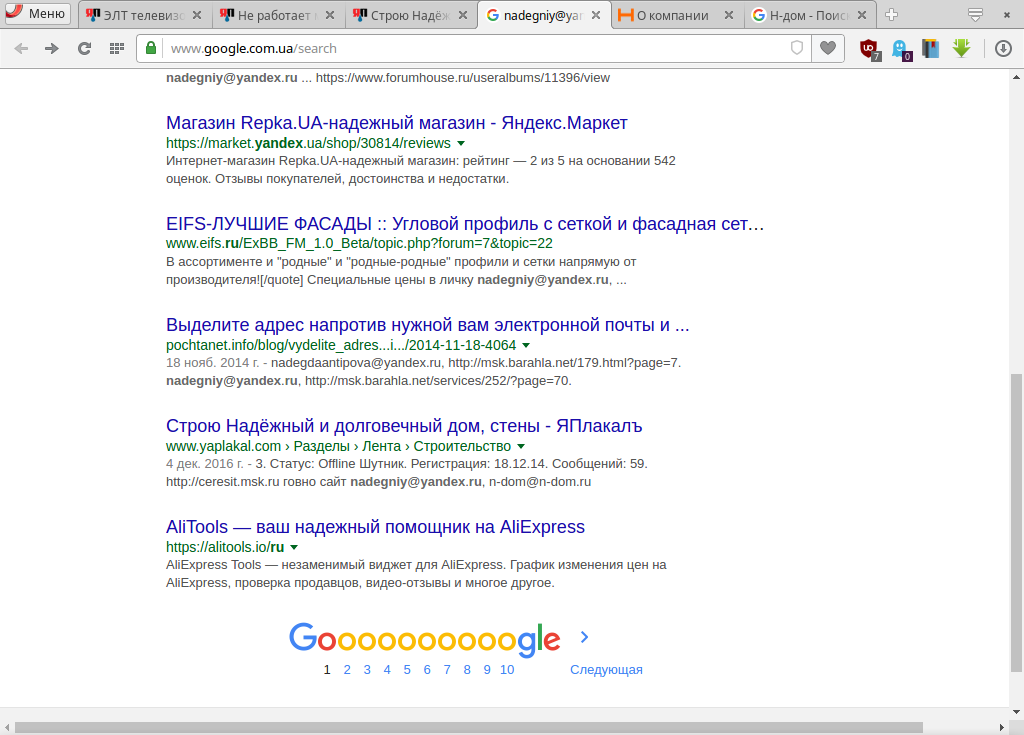Click the blue book extension icon
The width and height of the screenshot is (1024, 735).
pyautogui.click(x=931, y=48)
